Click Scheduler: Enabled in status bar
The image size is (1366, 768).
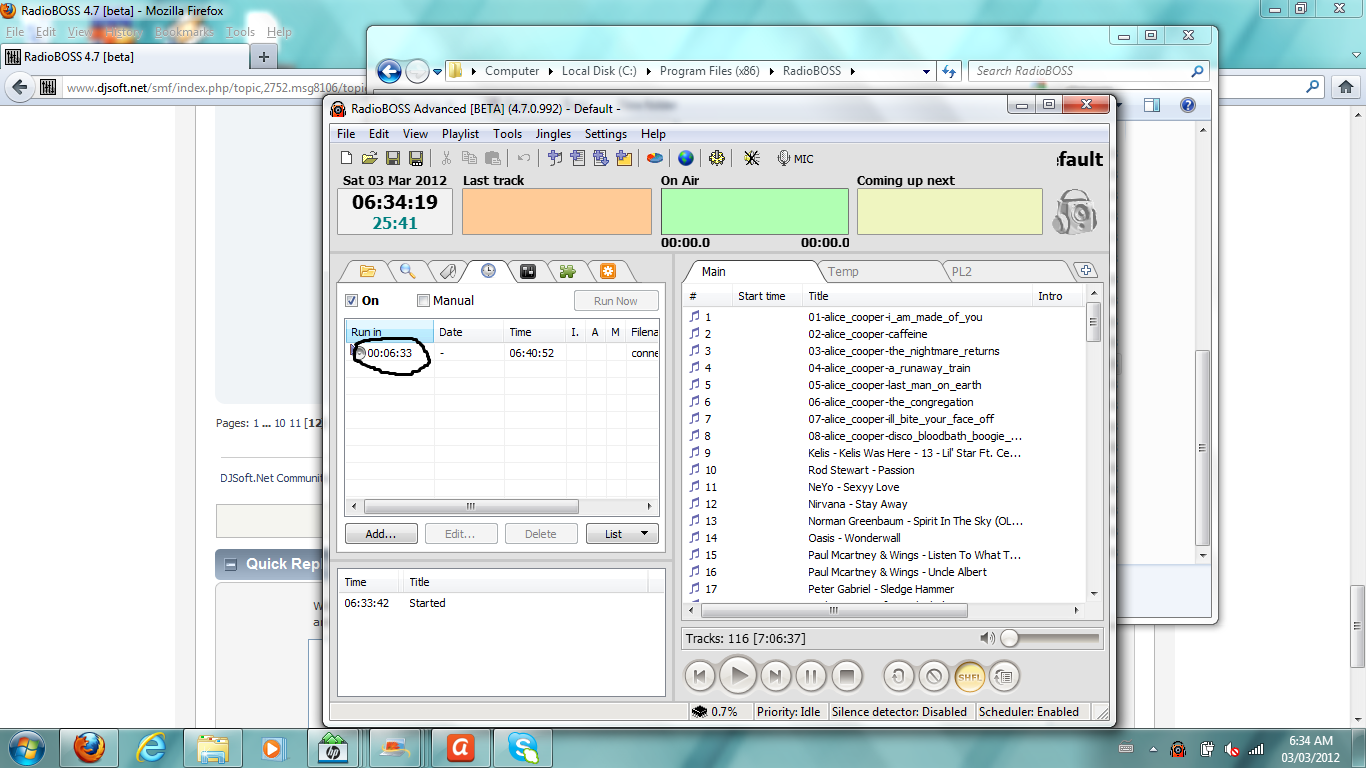point(1029,712)
